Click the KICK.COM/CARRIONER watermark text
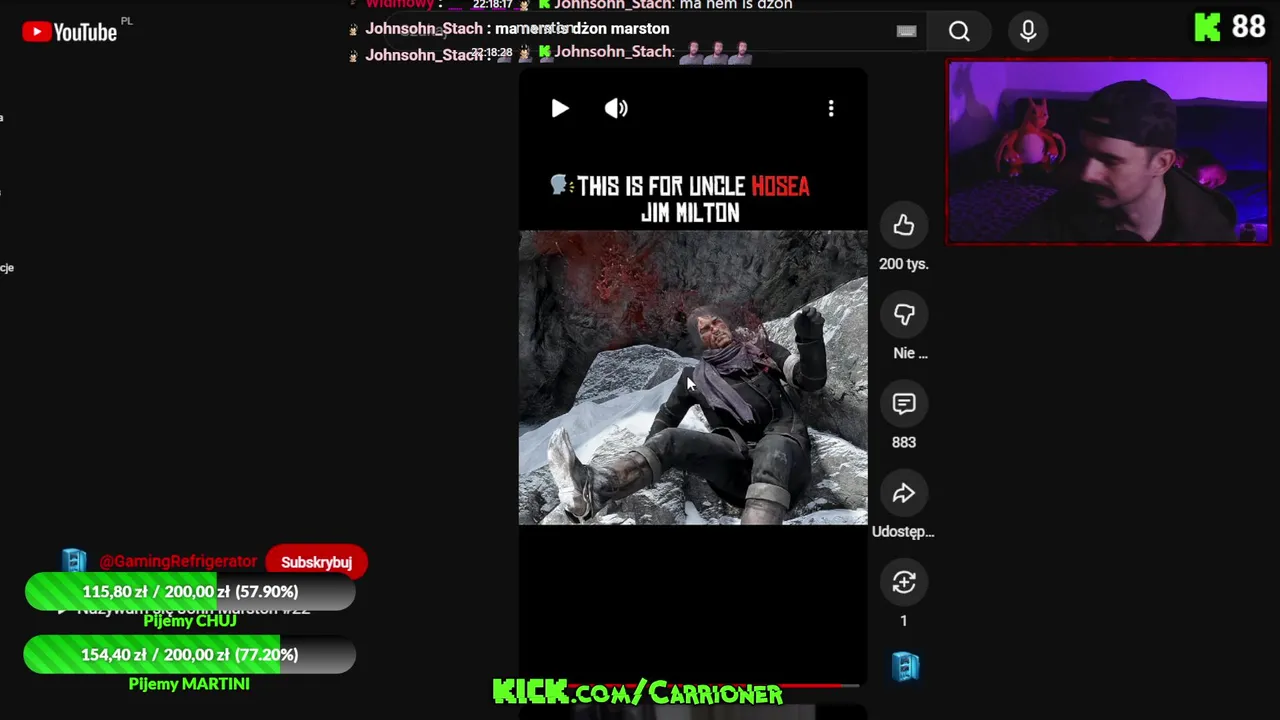Screen dimensions: 1280x720 click(638, 692)
